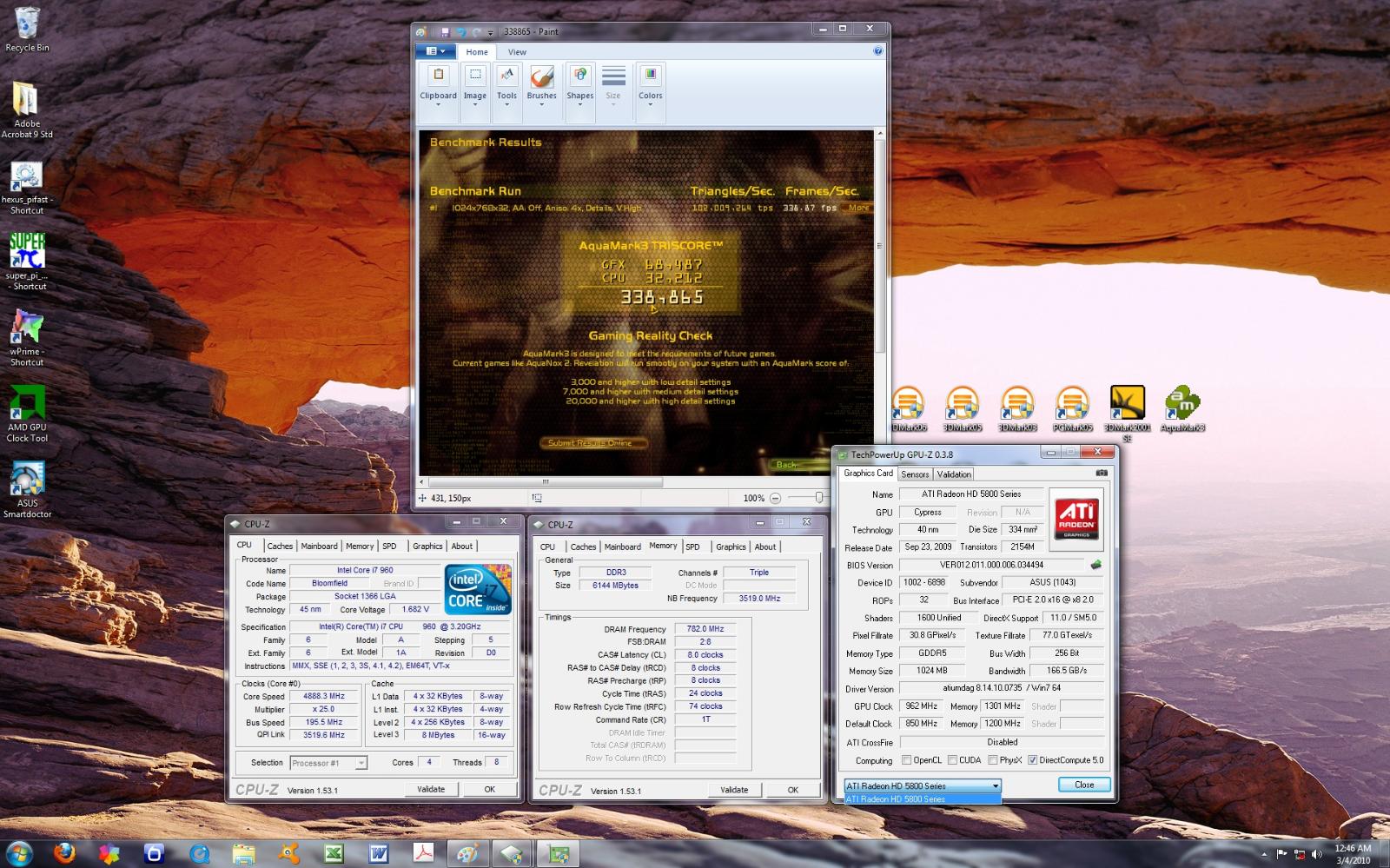Viewport: 1390px width, 868px height.
Task: Click the zoom out minus button in Paint
Action: click(775, 498)
